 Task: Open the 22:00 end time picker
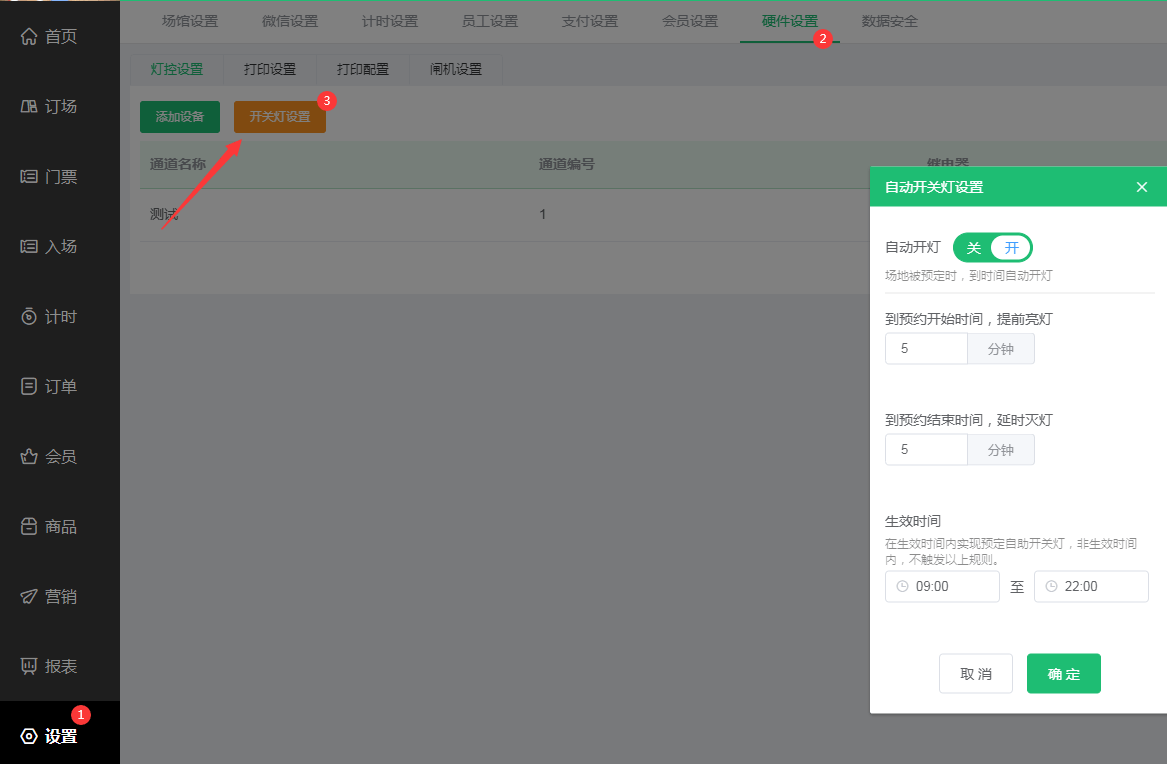click(x=1091, y=586)
